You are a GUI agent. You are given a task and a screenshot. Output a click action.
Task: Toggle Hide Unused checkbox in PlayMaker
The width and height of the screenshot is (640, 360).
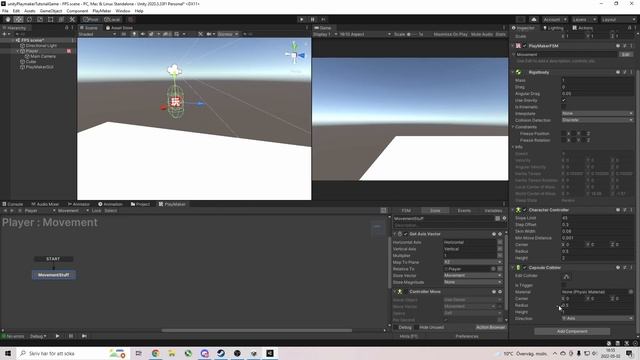tap(416, 327)
